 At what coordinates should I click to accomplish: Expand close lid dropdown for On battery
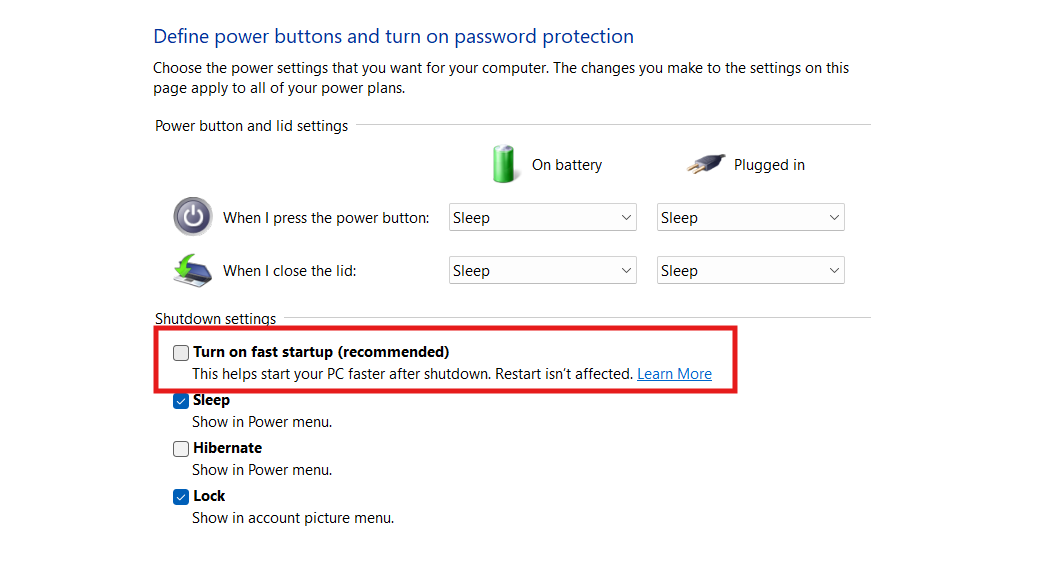(x=542, y=271)
